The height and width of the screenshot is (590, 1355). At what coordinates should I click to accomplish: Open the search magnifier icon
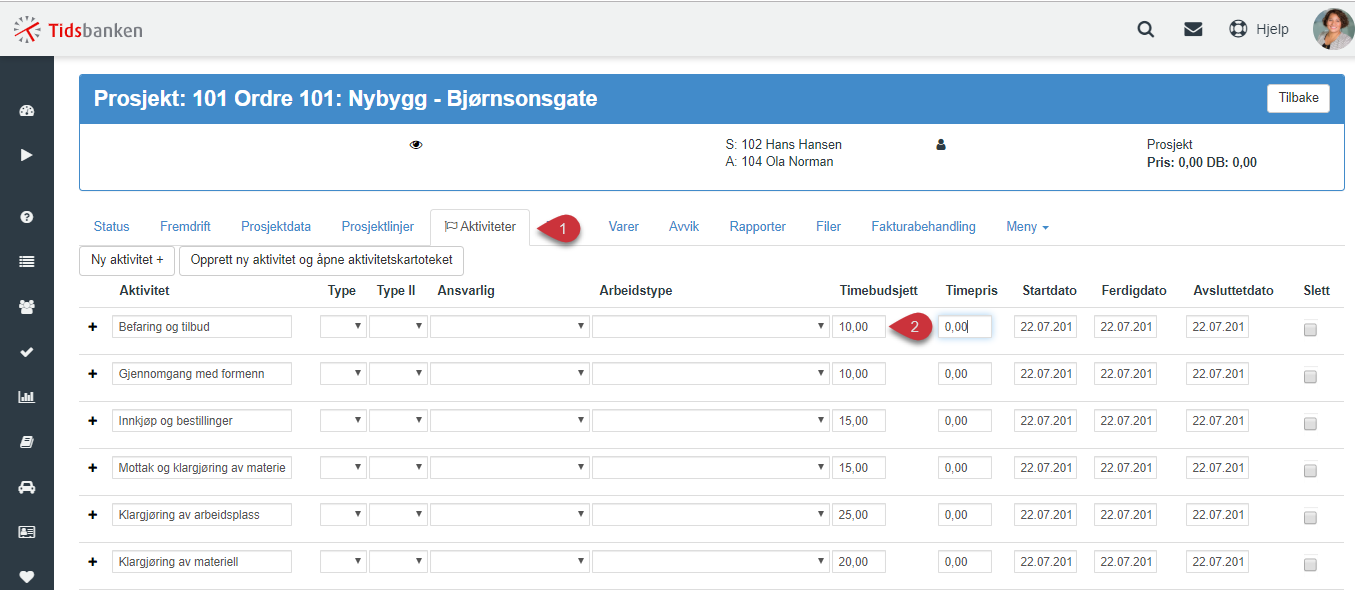[x=1146, y=29]
